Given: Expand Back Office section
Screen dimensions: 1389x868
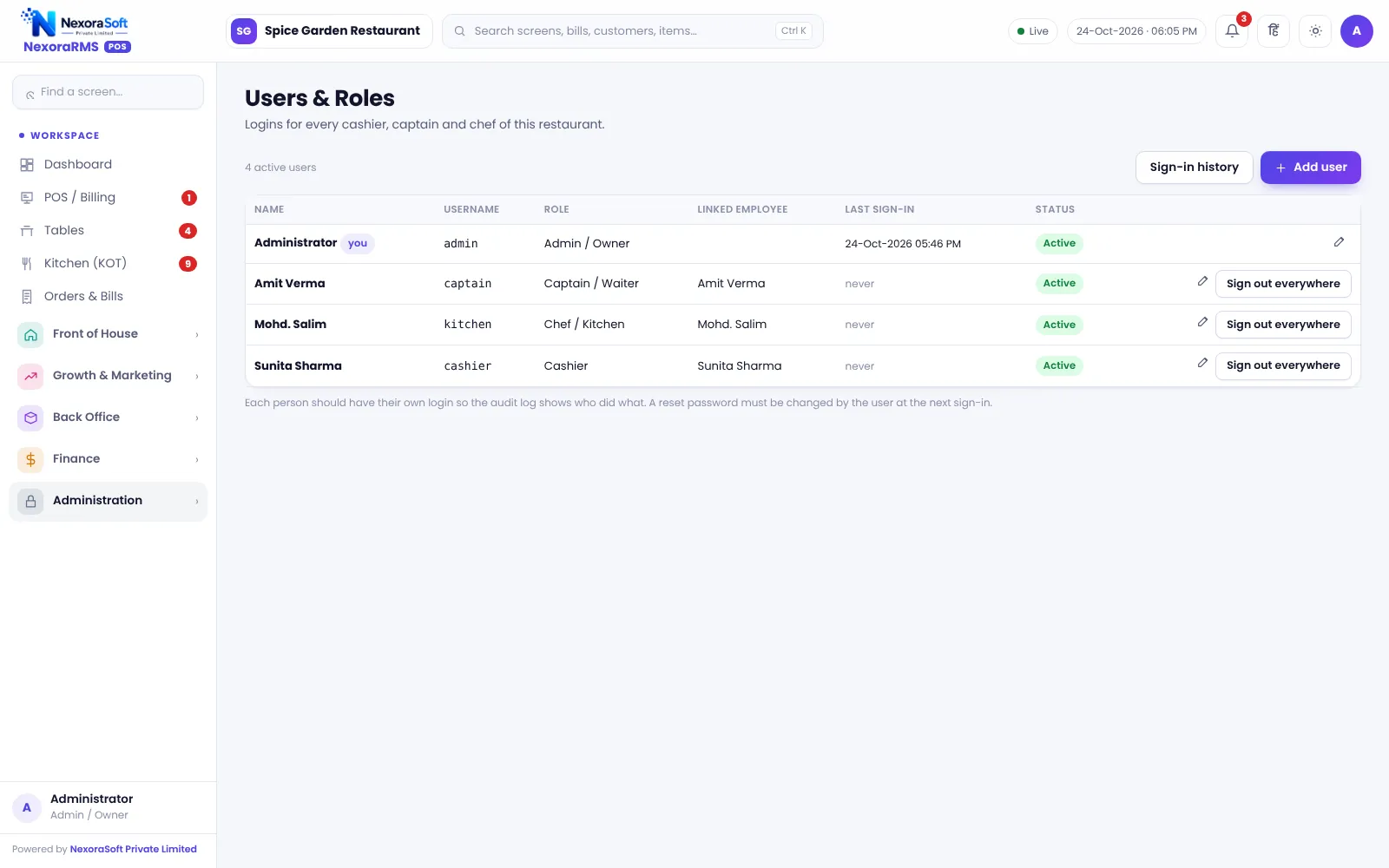Looking at the screenshot, I should click(108, 418).
